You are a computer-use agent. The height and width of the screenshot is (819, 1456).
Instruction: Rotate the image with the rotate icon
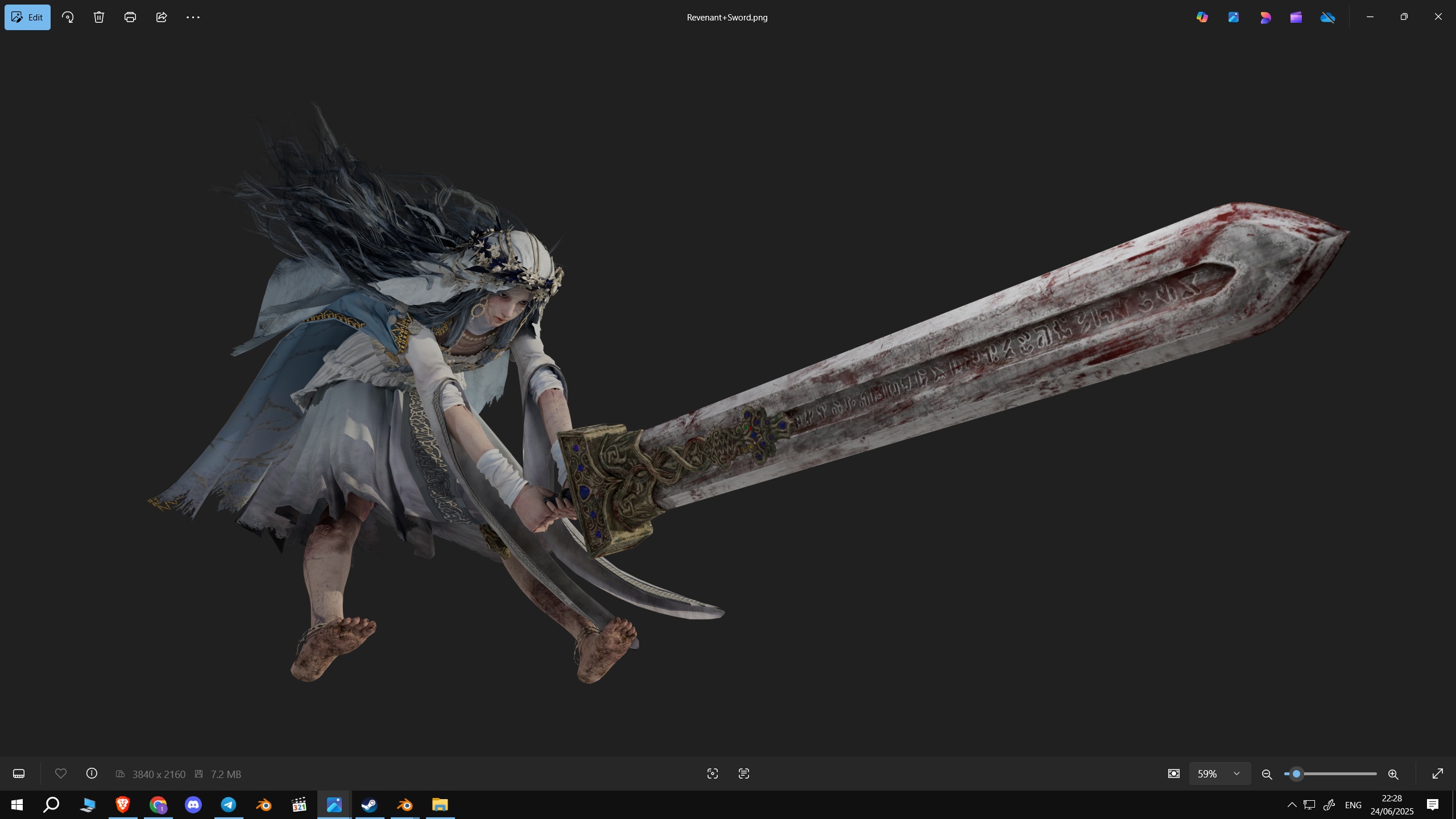point(68,17)
